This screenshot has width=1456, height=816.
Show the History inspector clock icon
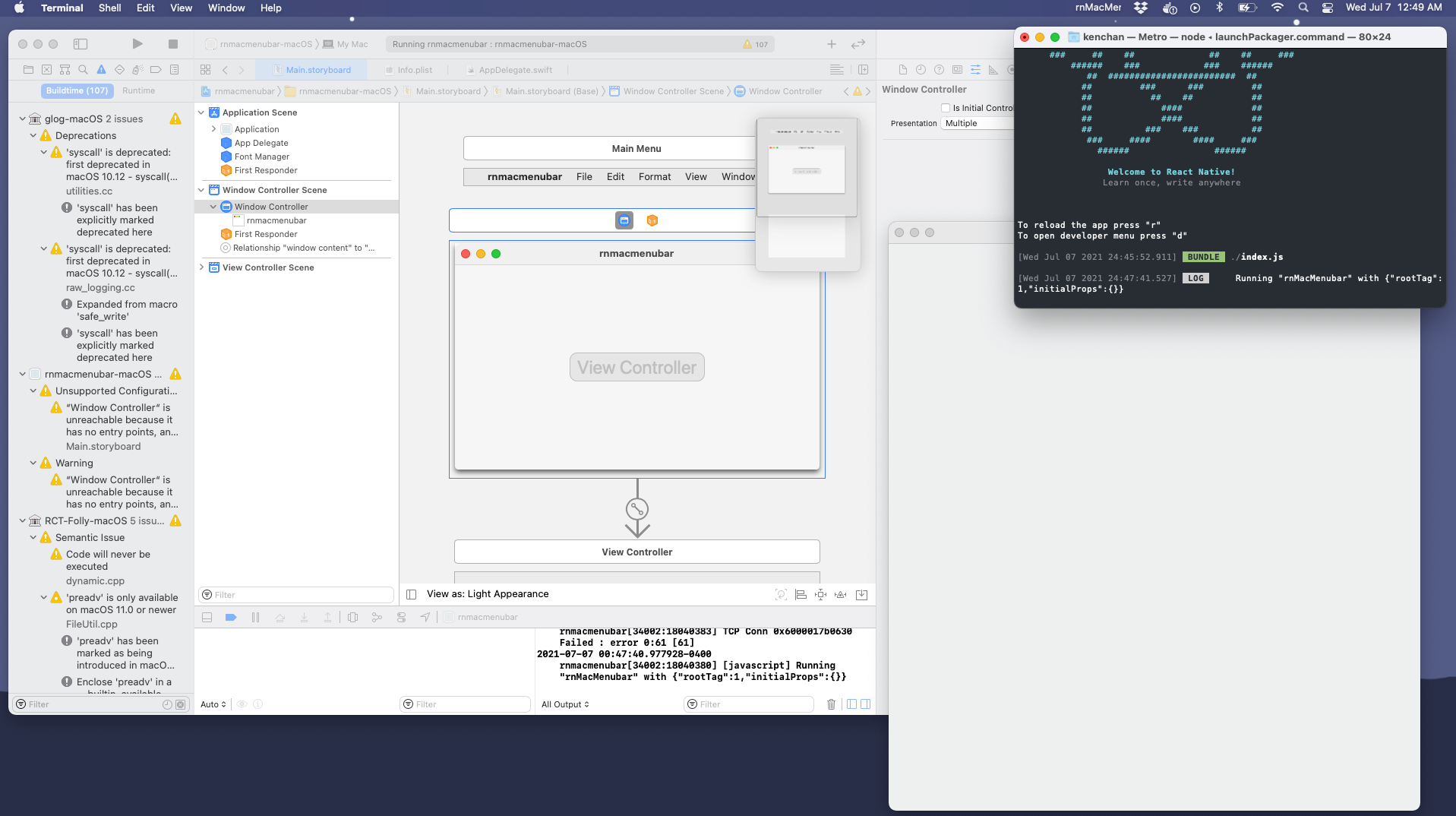[x=921, y=69]
